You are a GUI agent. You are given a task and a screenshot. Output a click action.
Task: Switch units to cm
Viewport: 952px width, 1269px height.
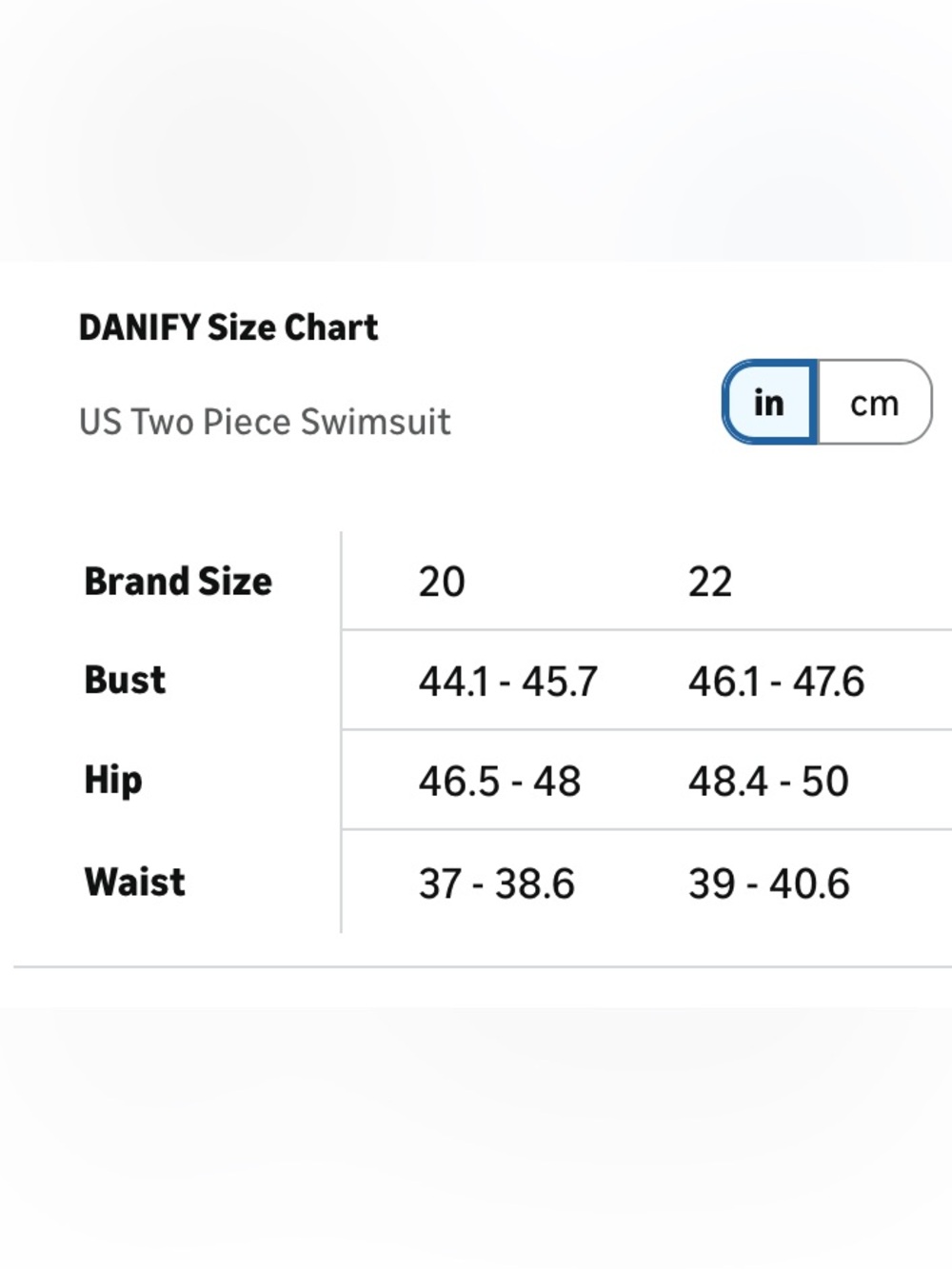875,402
